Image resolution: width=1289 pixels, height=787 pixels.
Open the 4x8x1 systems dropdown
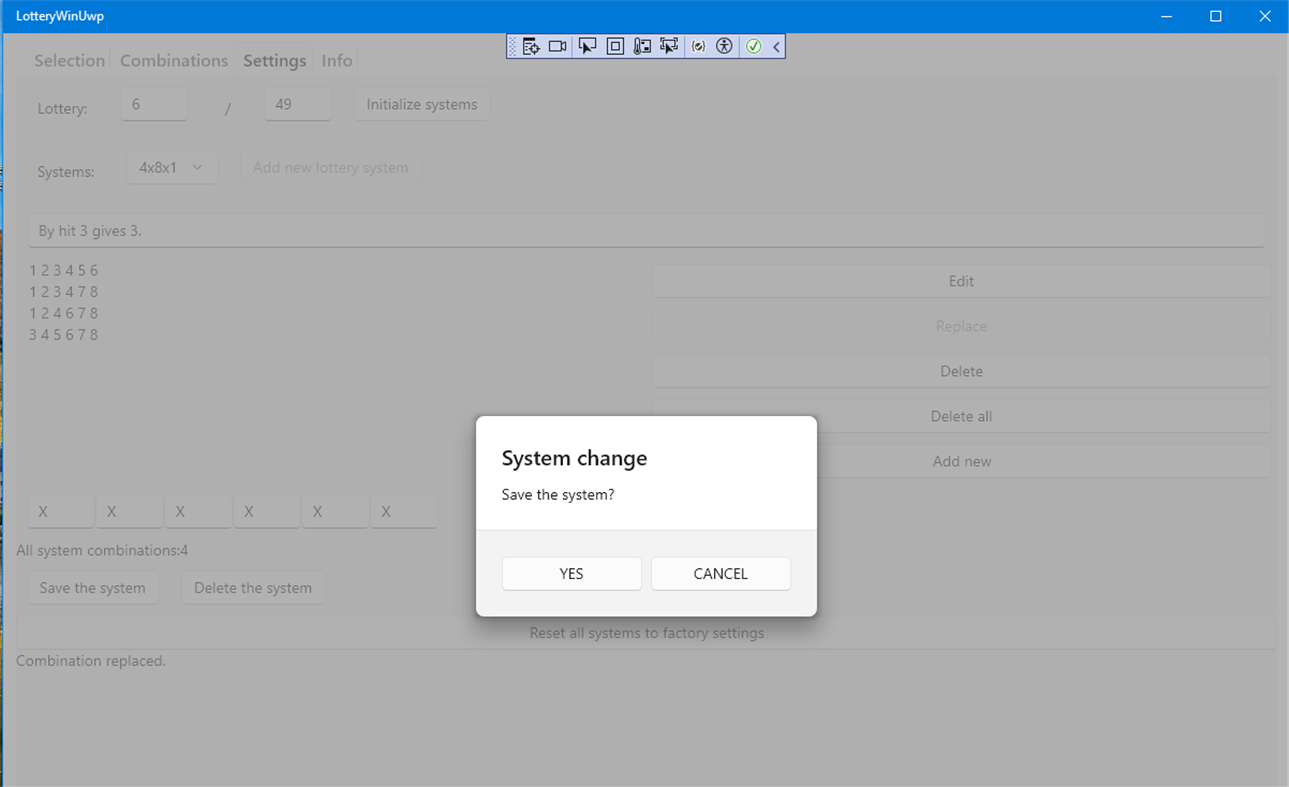point(171,167)
